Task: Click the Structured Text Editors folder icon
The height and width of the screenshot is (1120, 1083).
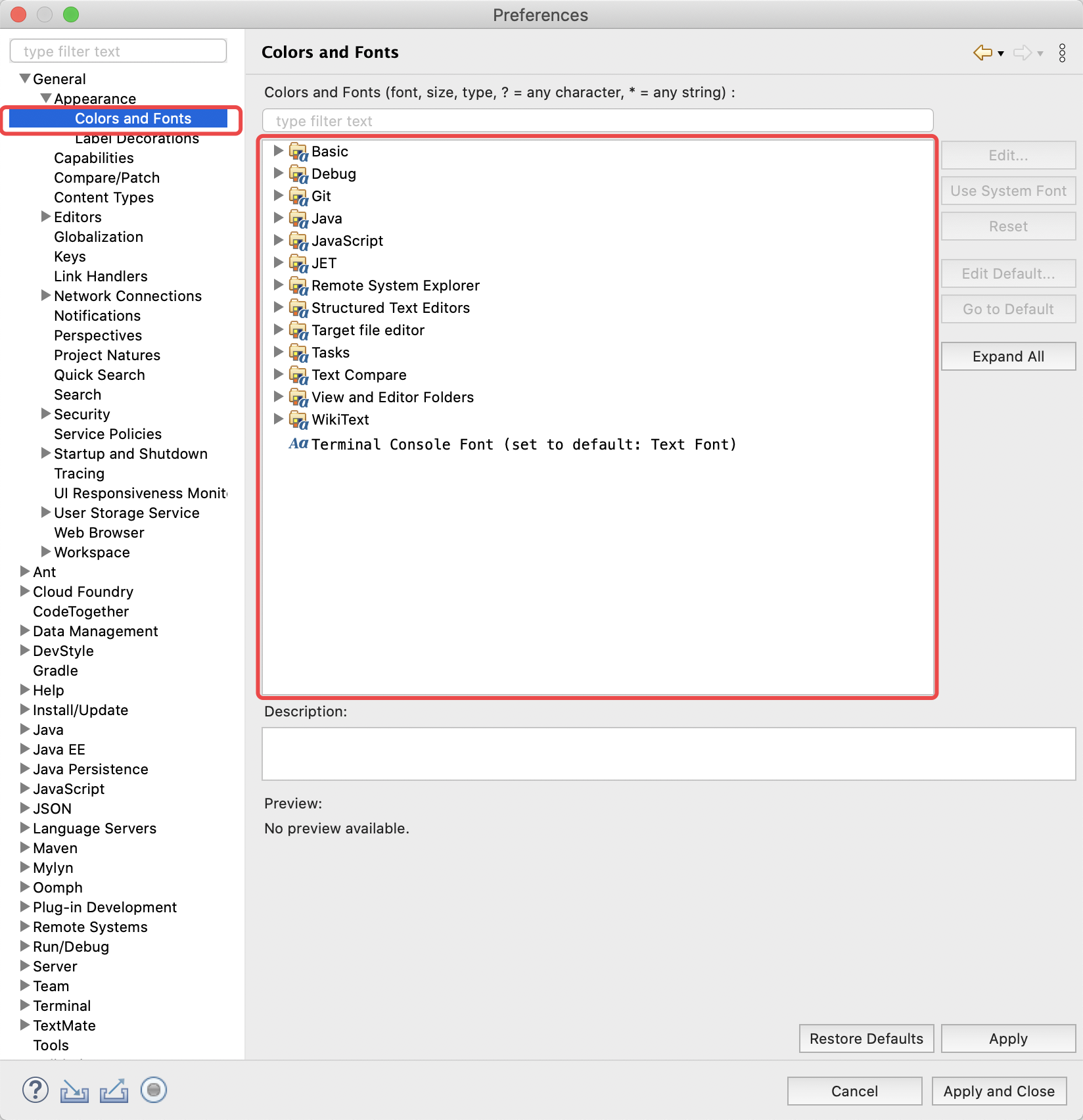Action: (298, 308)
